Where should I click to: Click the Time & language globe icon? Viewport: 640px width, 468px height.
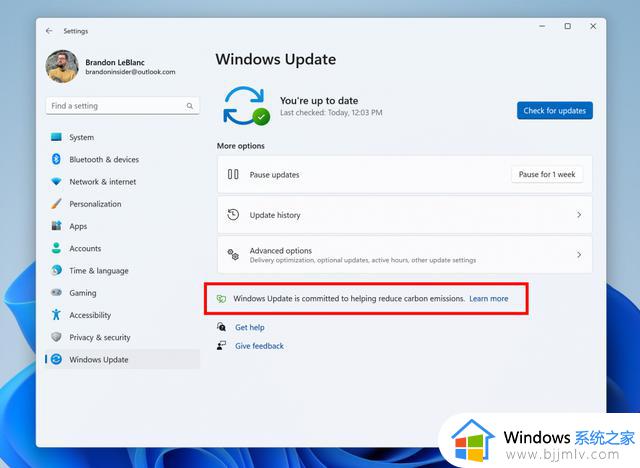tap(56, 270)
